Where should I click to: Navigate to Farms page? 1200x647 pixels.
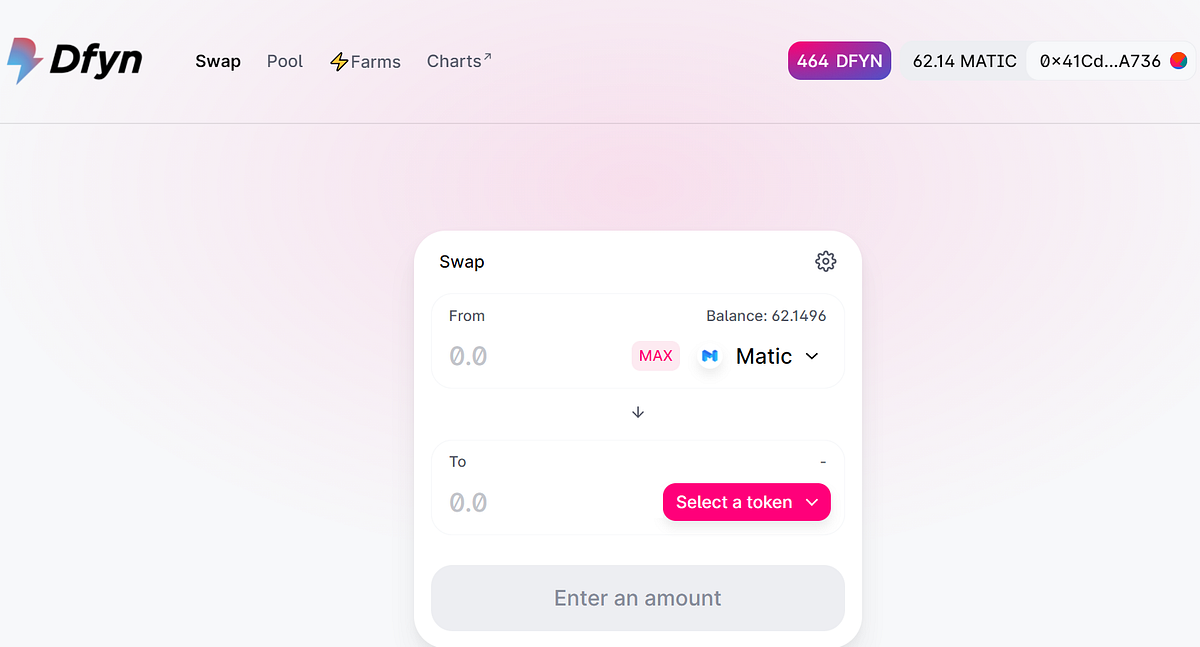coord(376,62)
